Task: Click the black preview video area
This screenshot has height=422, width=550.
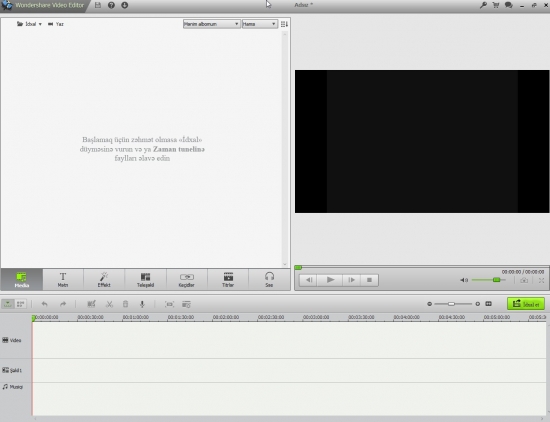Action: click(422, 141)
